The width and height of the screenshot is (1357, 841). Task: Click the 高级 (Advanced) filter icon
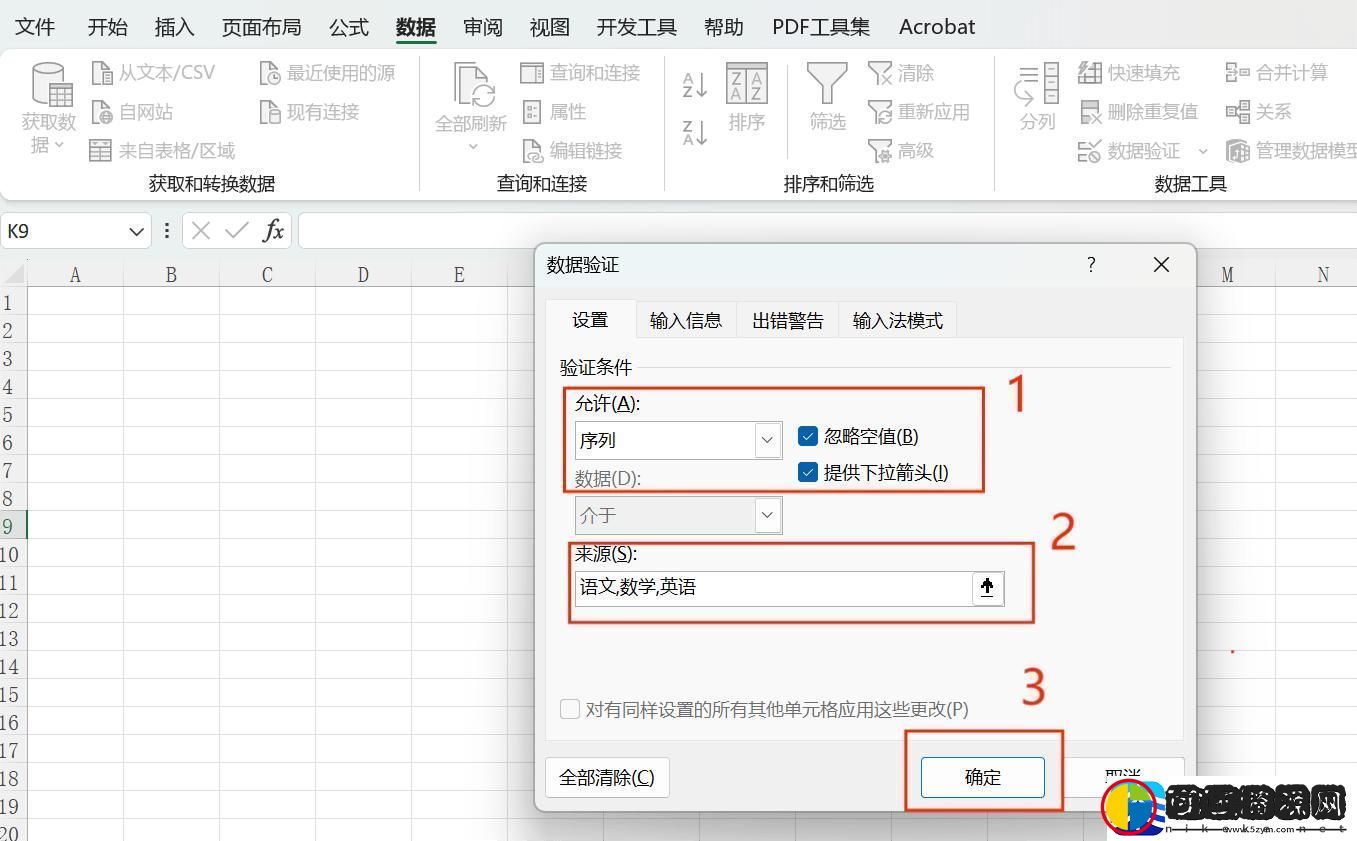pos(880,151)
